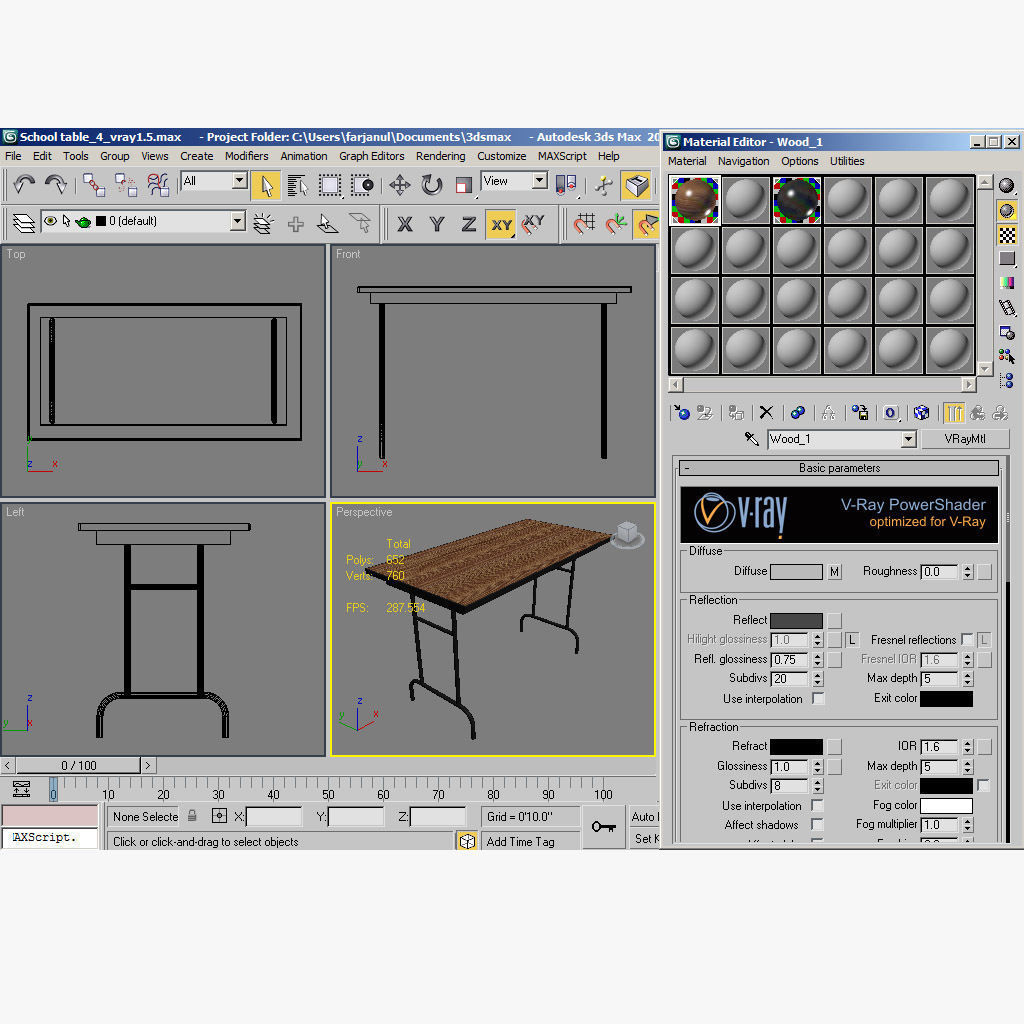Toggle the selection lock padlock
This screenshot has height=1024, width=1024.
192,816
